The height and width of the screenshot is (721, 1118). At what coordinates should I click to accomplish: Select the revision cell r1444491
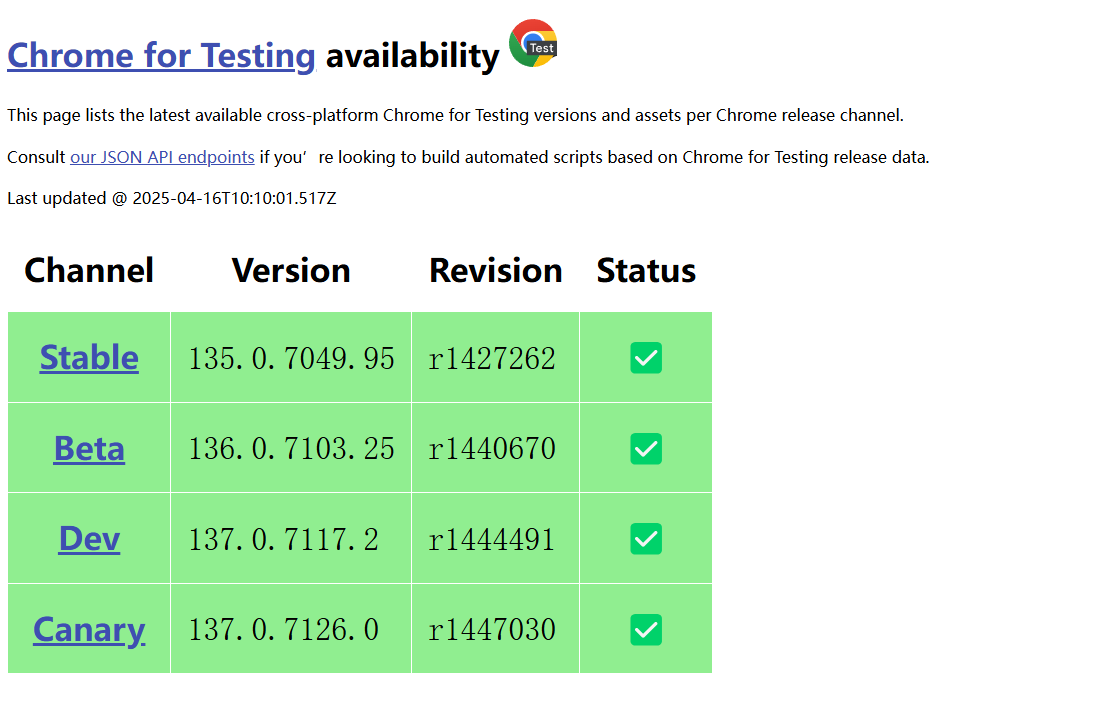[x=496, y=539]
